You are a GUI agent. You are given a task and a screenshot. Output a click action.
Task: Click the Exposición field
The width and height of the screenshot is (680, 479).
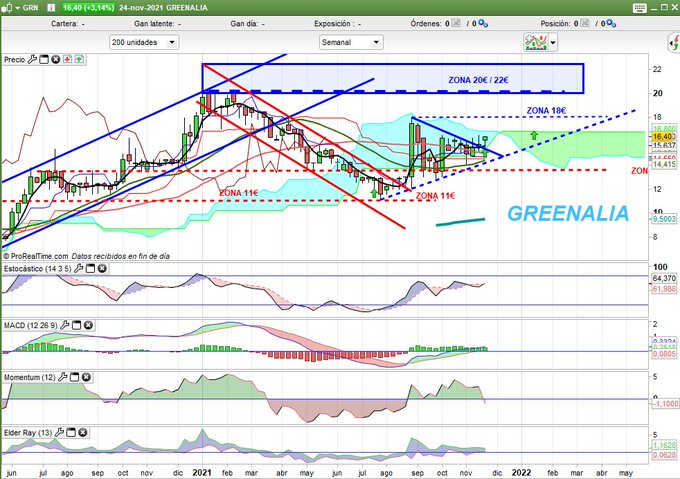click(x=337, y=24)
